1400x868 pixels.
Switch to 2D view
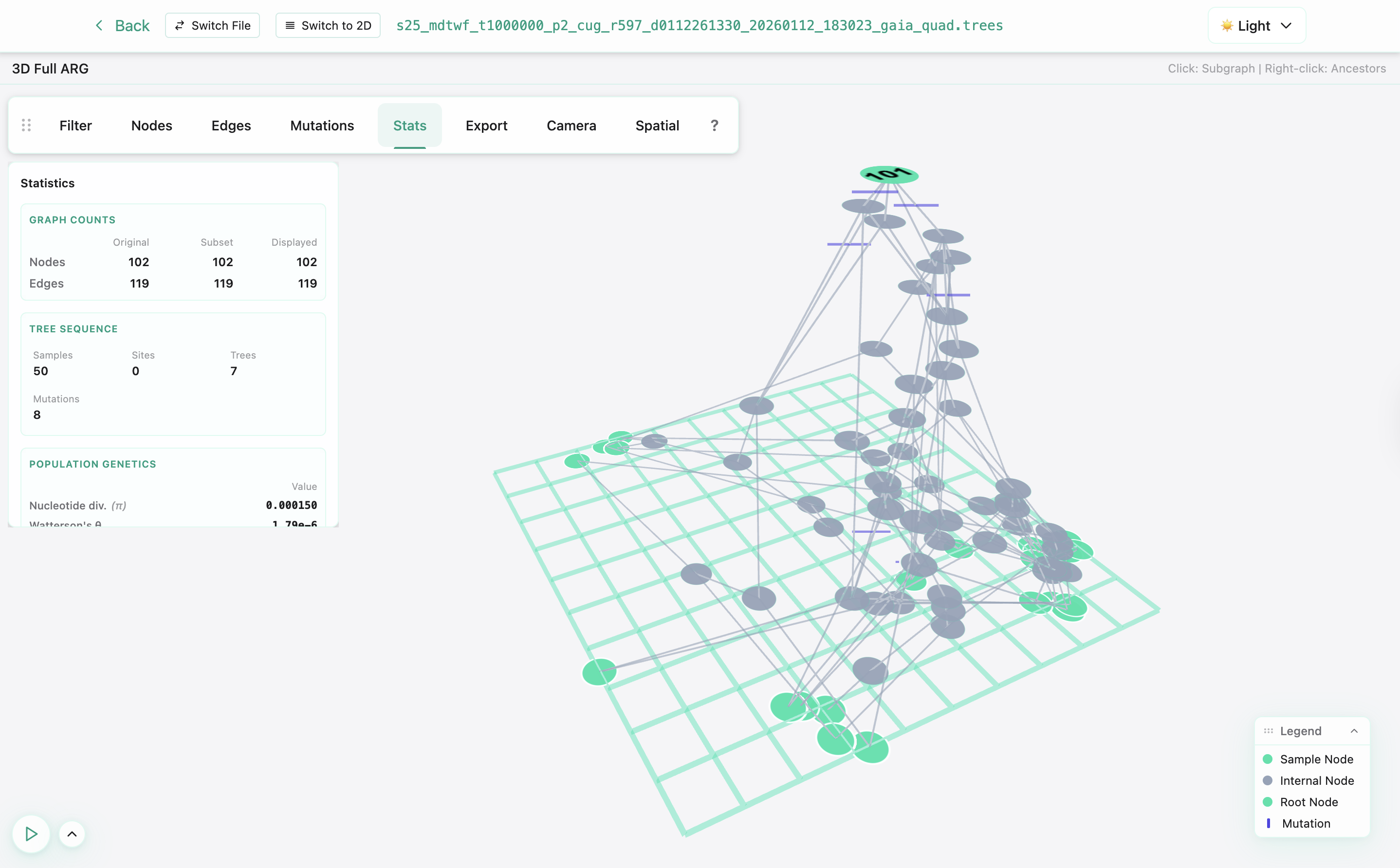(328, 26)
